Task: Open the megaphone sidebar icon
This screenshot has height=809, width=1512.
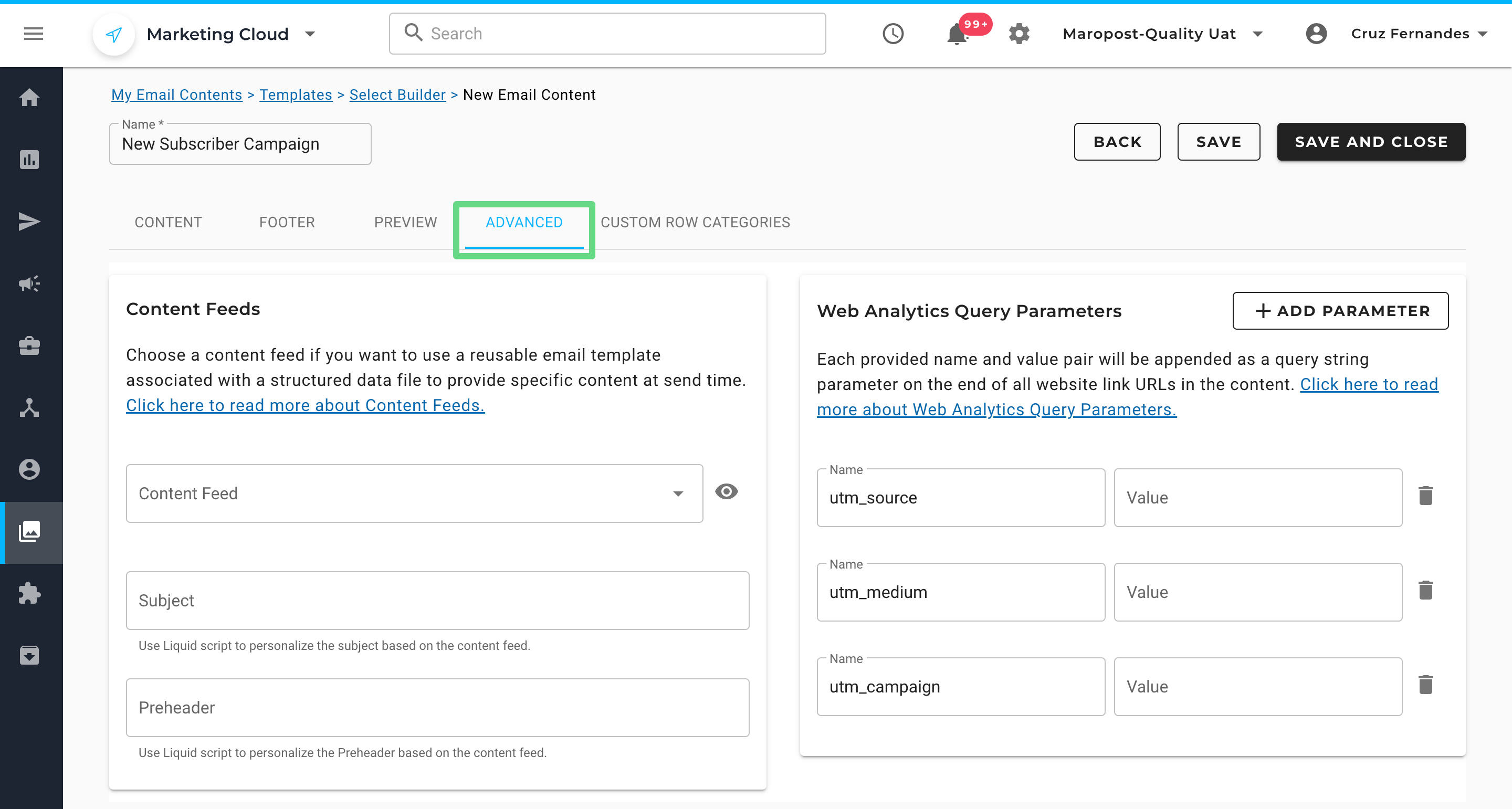Action: (x=29, y=283)
